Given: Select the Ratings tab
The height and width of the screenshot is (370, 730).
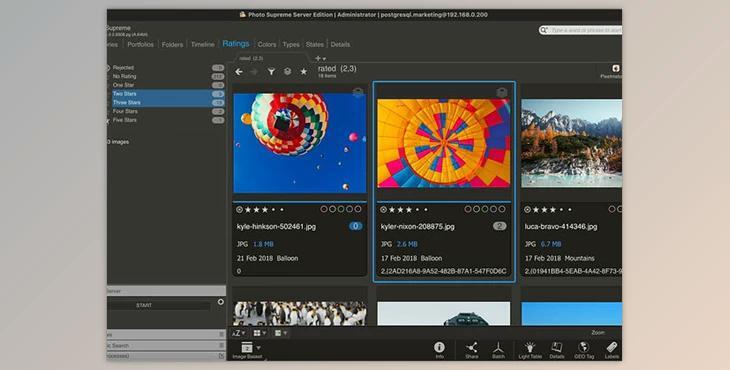Looking at the screenshot, I should click(236, 44).
